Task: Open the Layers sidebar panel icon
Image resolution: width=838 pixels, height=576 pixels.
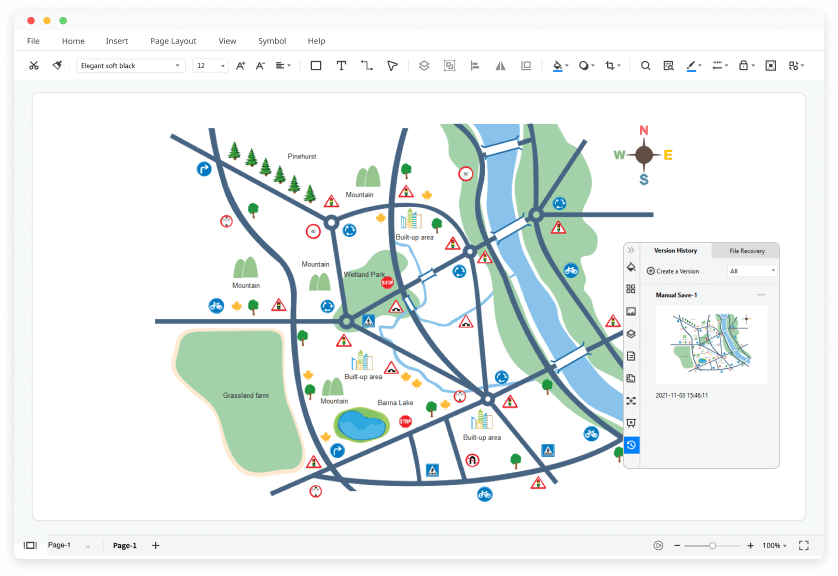Action: (631, 334)
